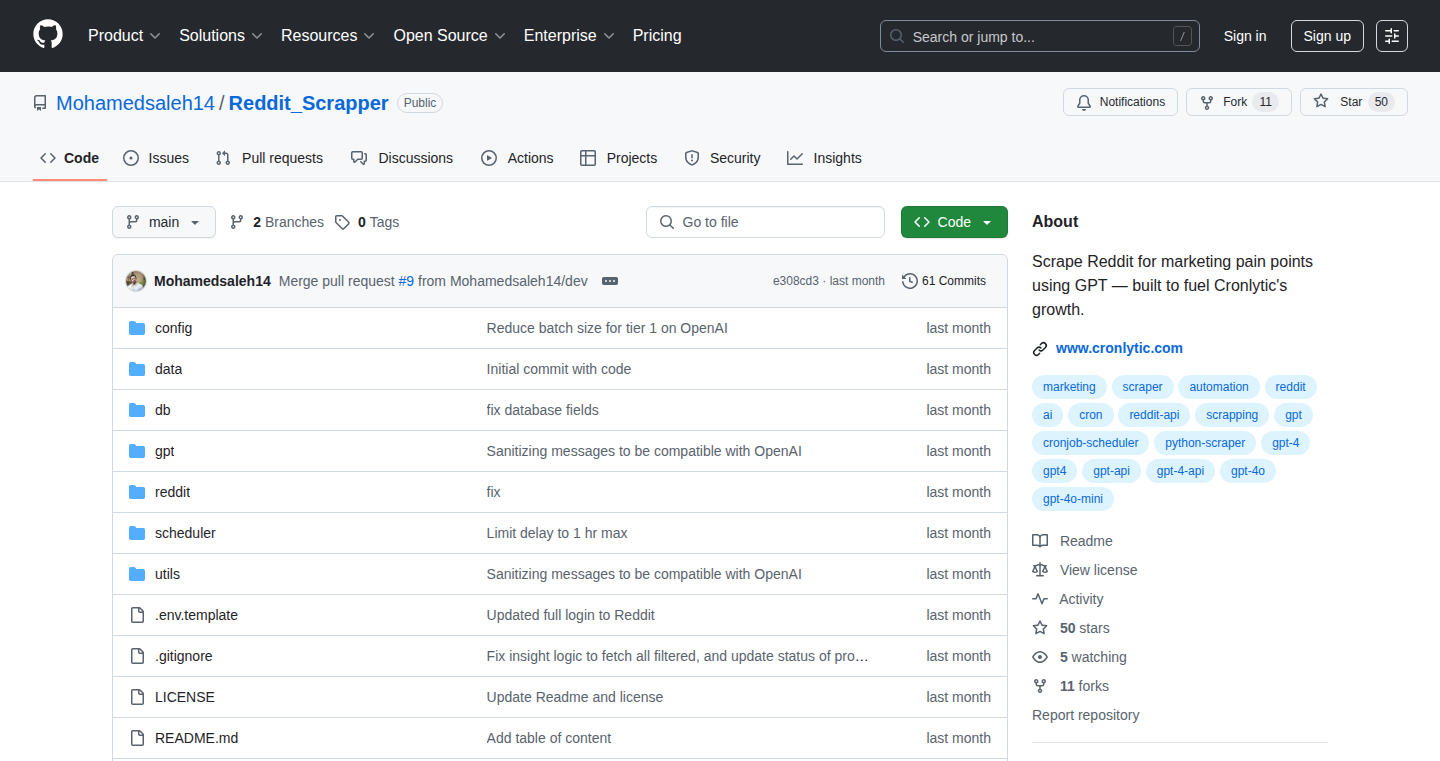Expand the Product menu
The width and height of the screenshot is (1440, 761).
coord(124,36)
